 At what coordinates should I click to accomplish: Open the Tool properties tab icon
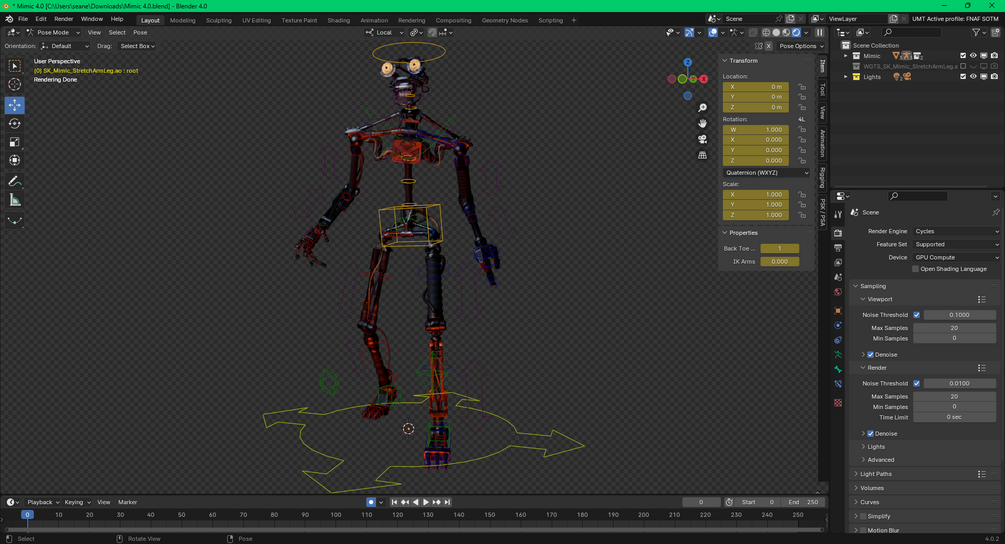[838, 215]
